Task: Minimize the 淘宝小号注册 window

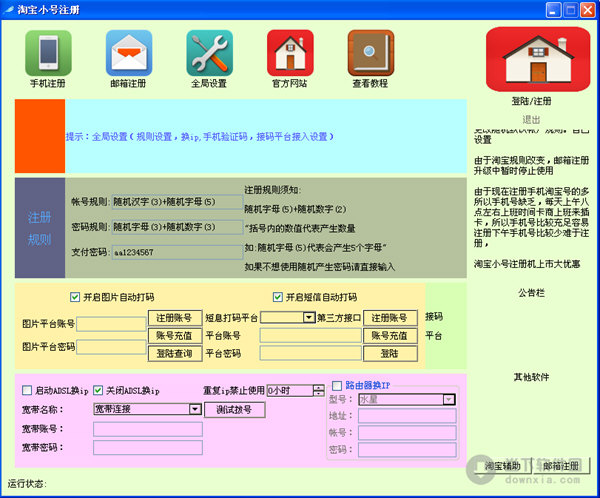Action: coord(553,10)
